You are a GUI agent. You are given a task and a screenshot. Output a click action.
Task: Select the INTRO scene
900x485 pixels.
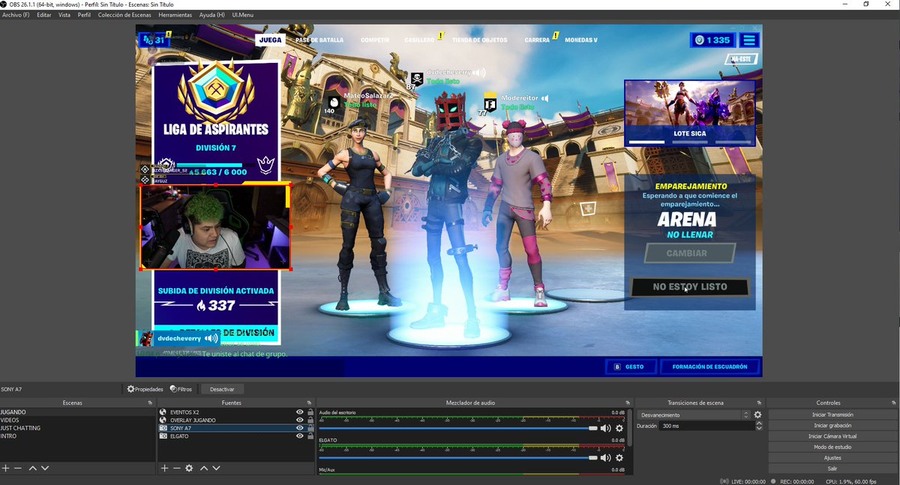pos(77,436)
